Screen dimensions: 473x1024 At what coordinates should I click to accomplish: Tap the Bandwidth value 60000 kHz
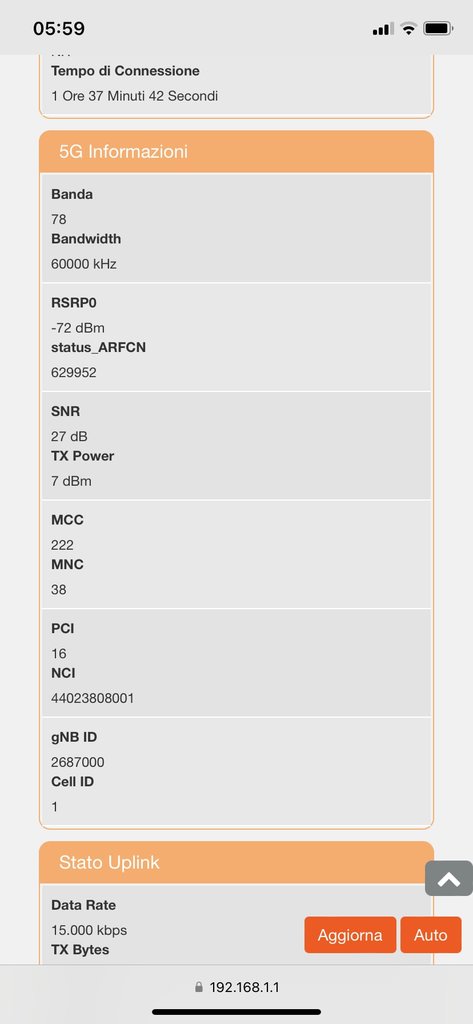(84, 264)
